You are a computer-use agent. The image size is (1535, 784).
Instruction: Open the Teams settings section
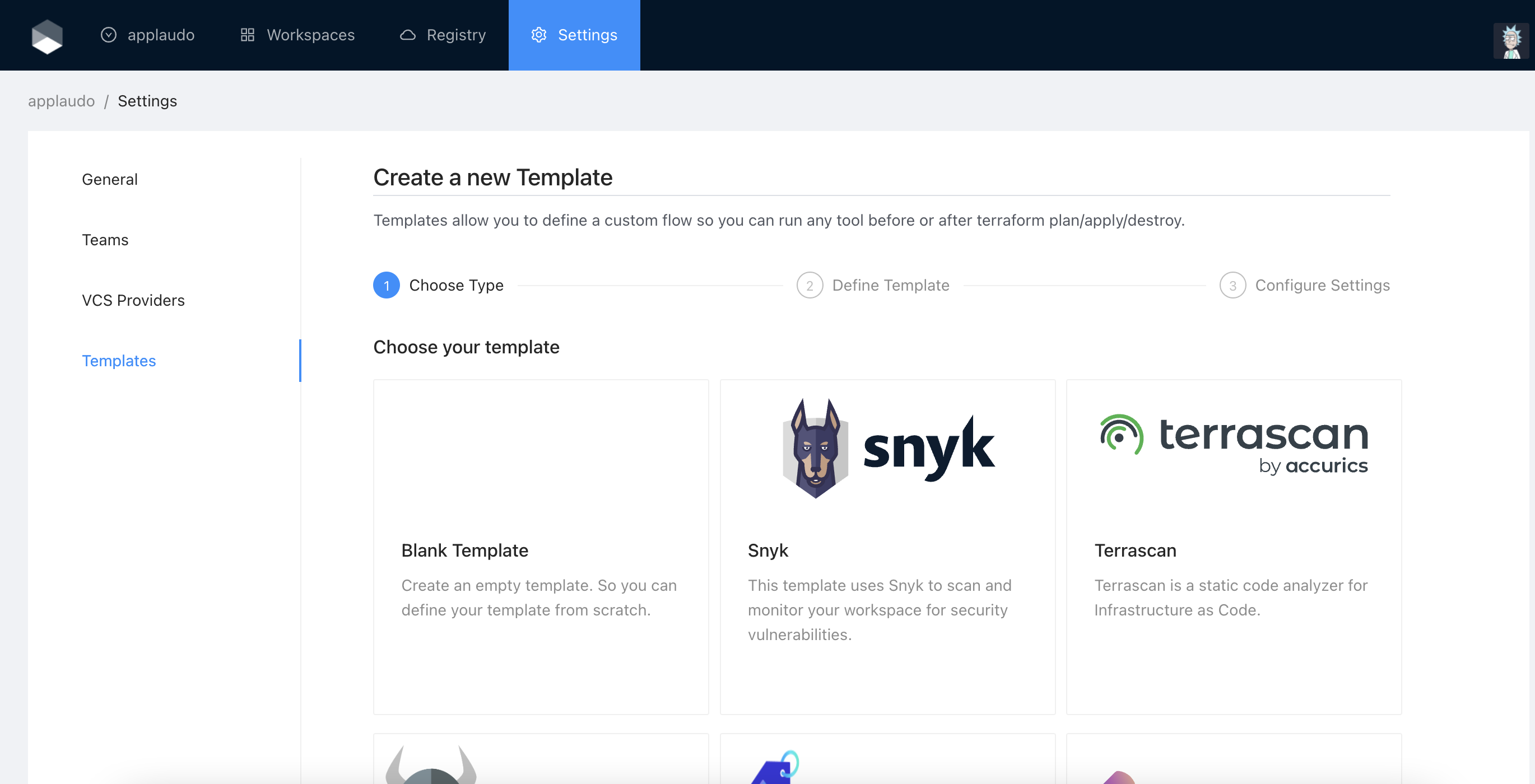pos(105,240)
